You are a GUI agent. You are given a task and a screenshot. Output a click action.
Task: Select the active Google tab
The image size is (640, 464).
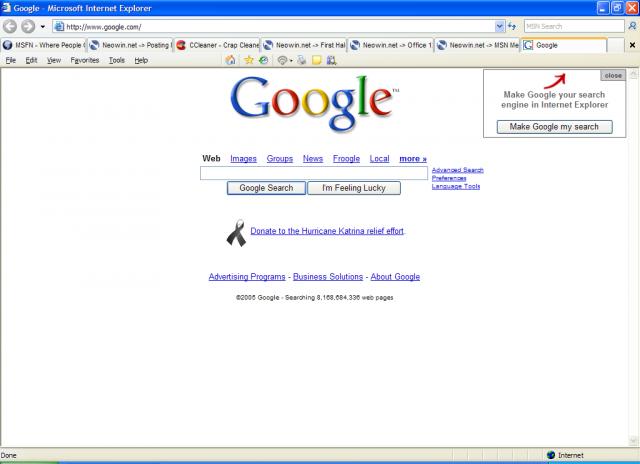(564, 45)
